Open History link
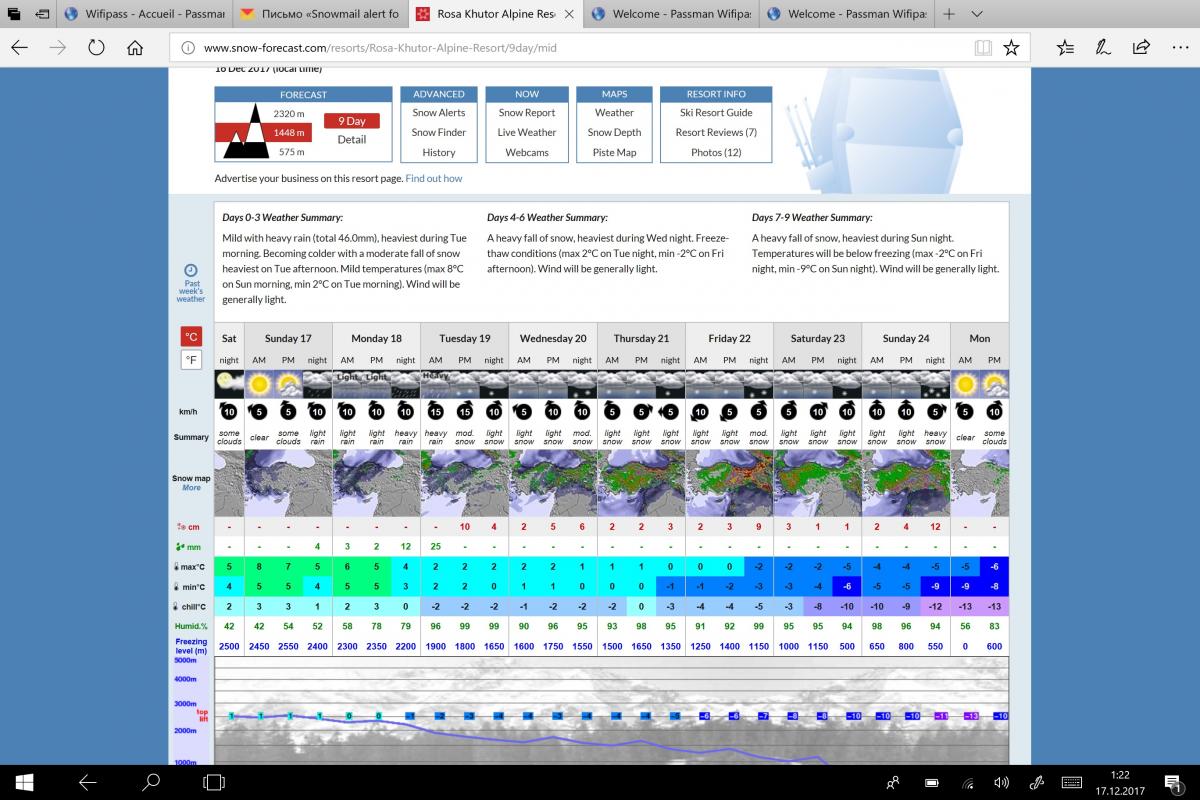Image resolution: width=1200 pixels, height=800 pixels. click(x=439, y=152)
